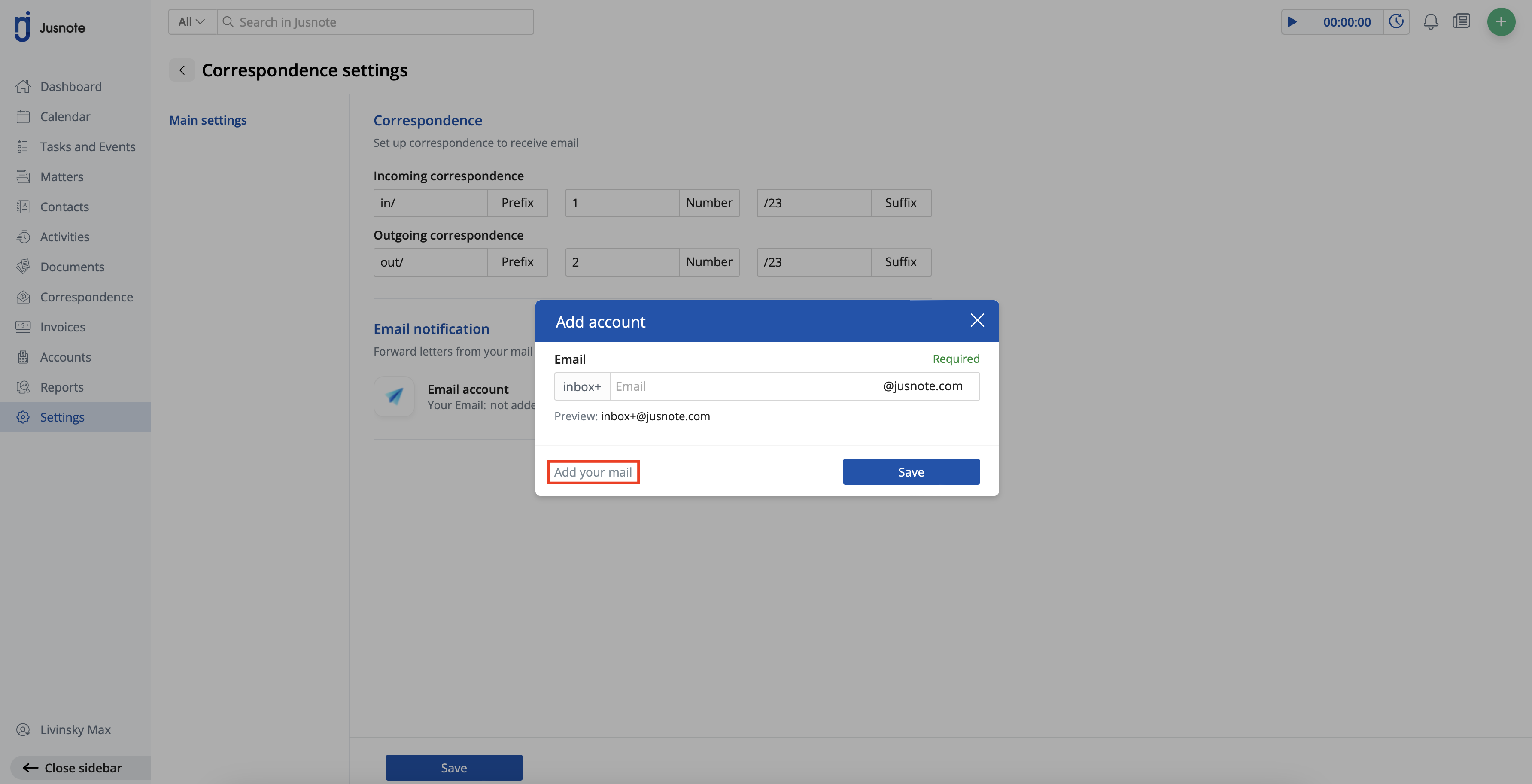The width and height of the screenshot is (1532, 784).
Task: Open Dashboard from the sidebar
Action: tap(76, 86)
